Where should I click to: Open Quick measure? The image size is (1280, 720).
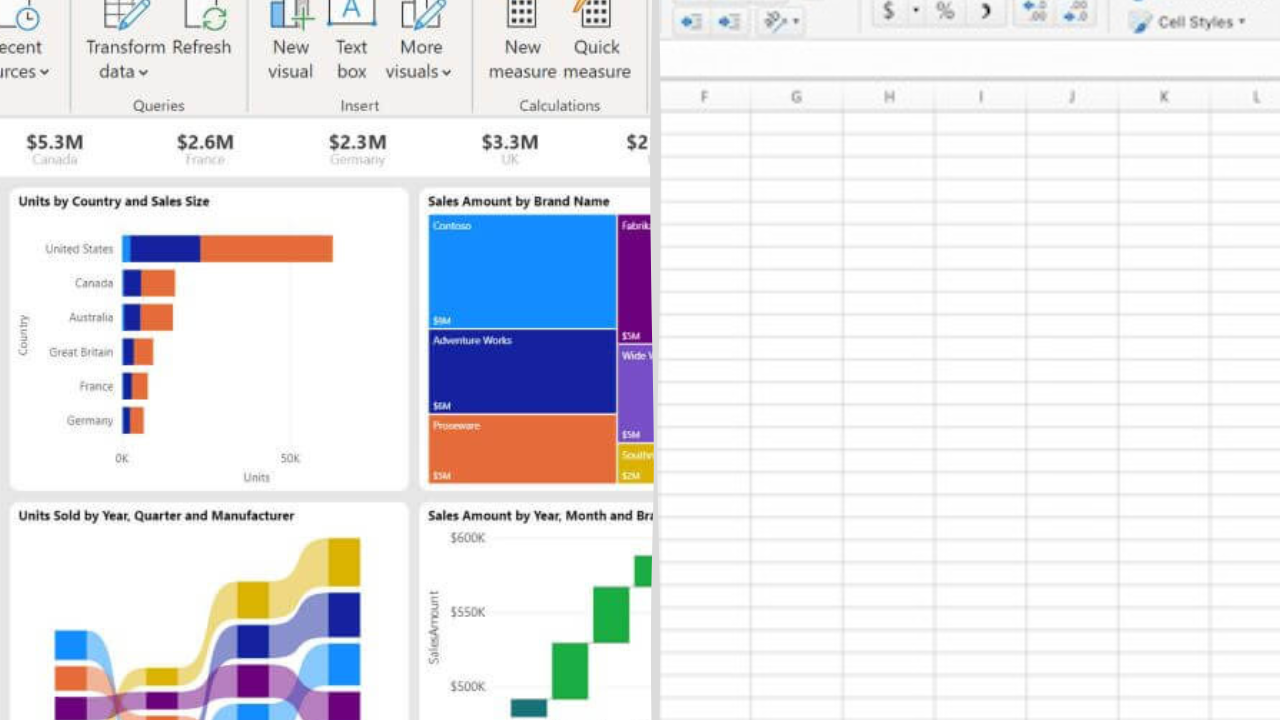pos(596,40)
